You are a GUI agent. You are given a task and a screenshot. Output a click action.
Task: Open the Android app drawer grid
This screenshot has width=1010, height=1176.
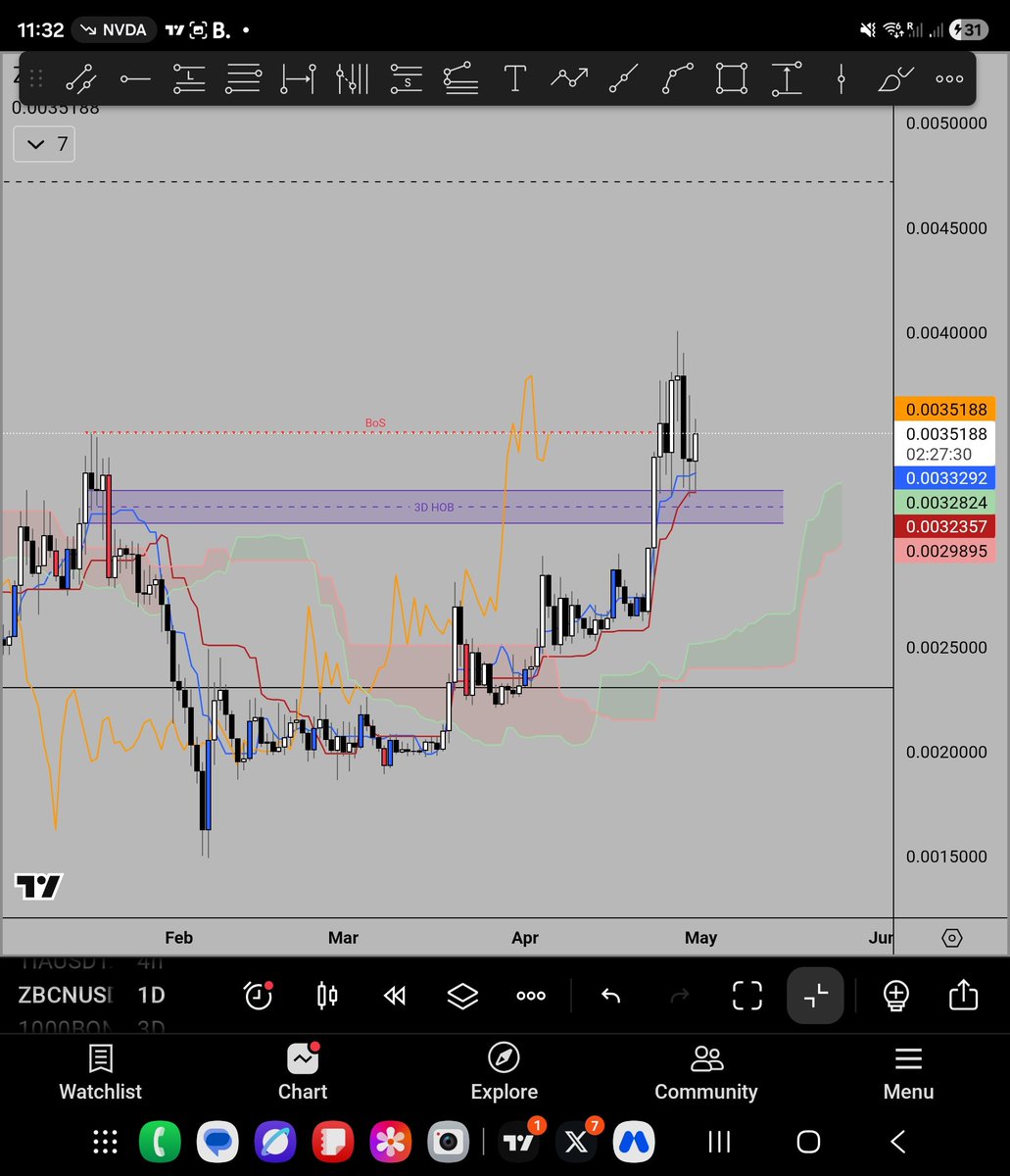coord(105,1142)
